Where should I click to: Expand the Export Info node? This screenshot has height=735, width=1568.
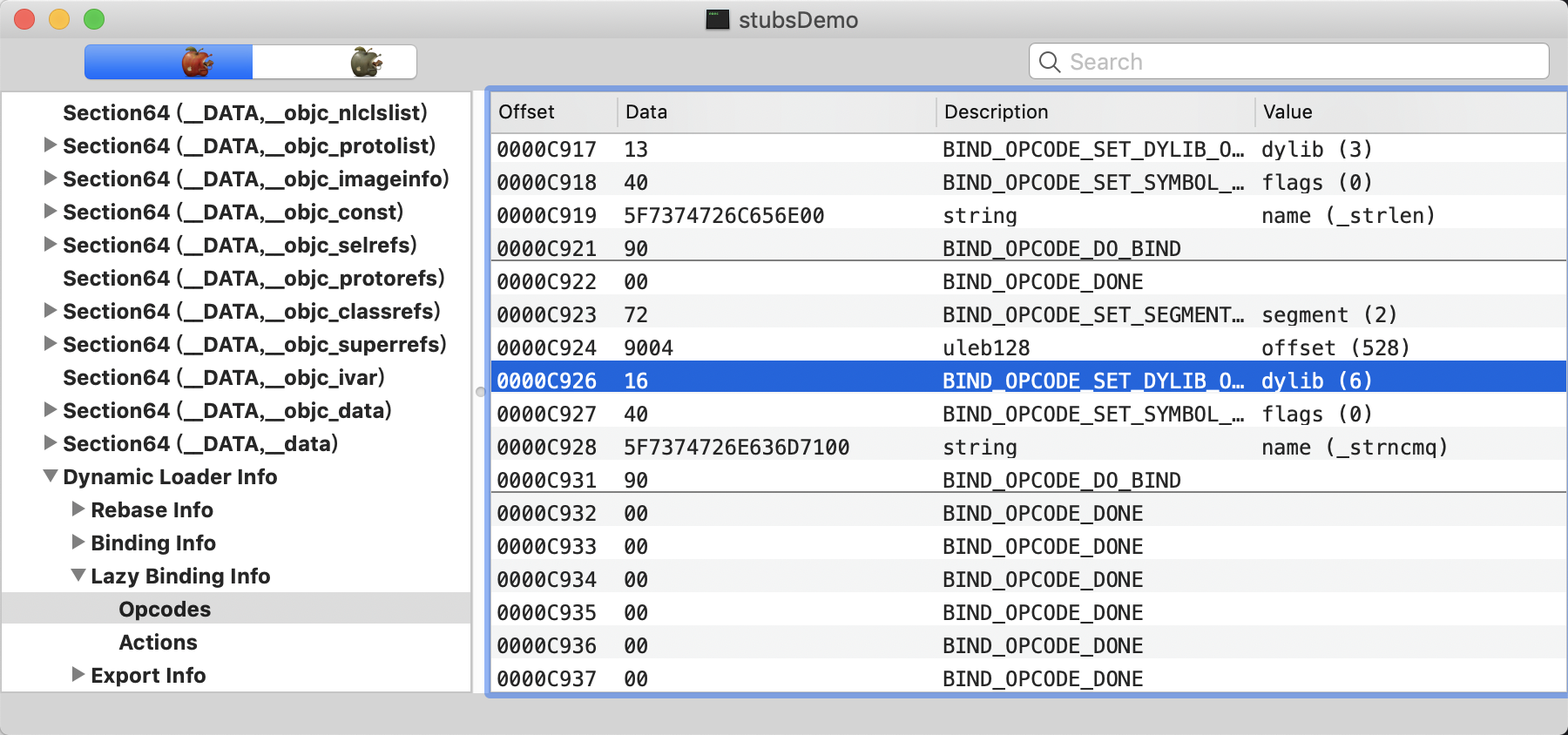tap(78, 674)
